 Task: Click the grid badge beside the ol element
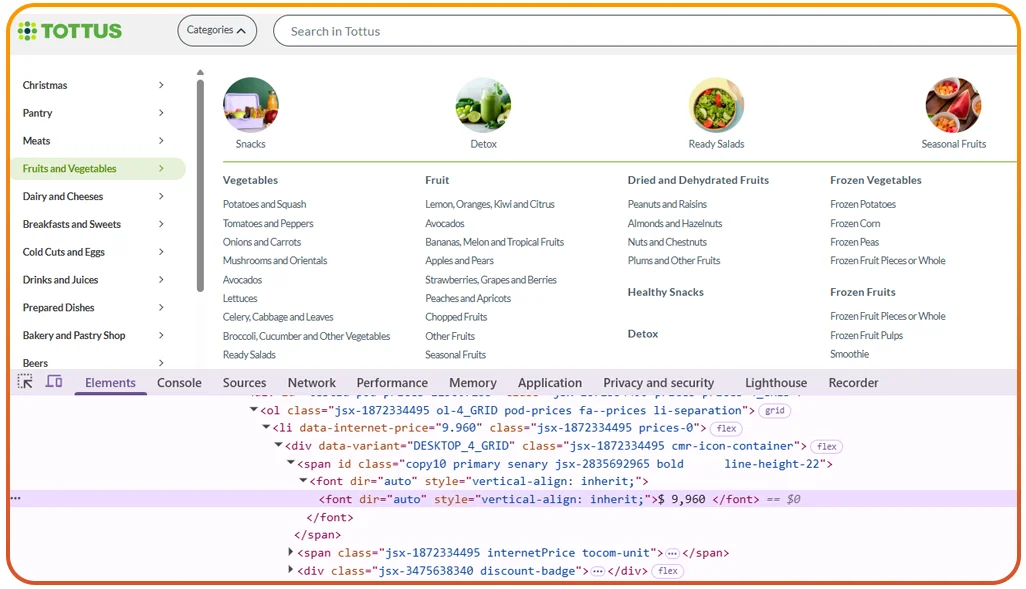[774, 410]
